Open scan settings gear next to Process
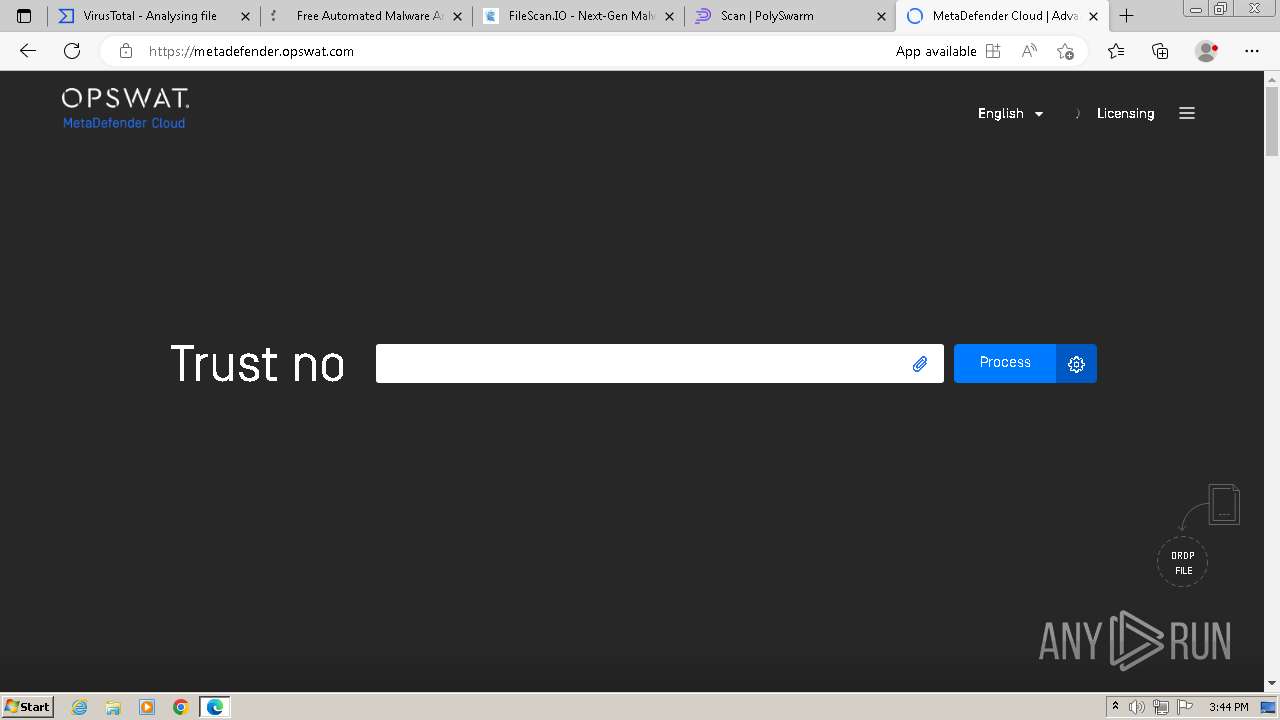Image resolution: width=1280 pixels, height=720 pixels. 1076,364
